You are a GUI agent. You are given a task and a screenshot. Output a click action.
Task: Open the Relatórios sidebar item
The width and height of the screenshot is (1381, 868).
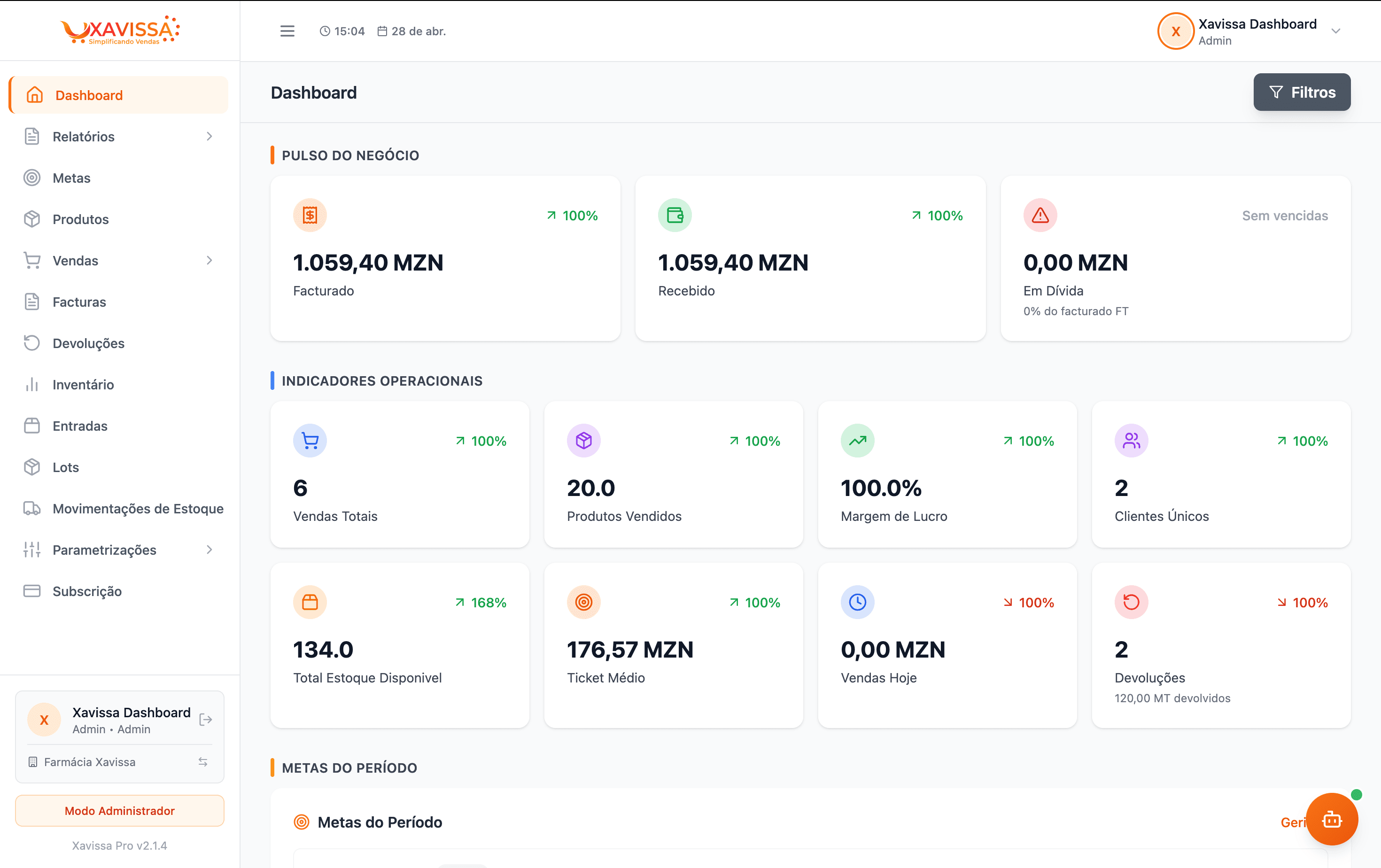coord(119,137)
